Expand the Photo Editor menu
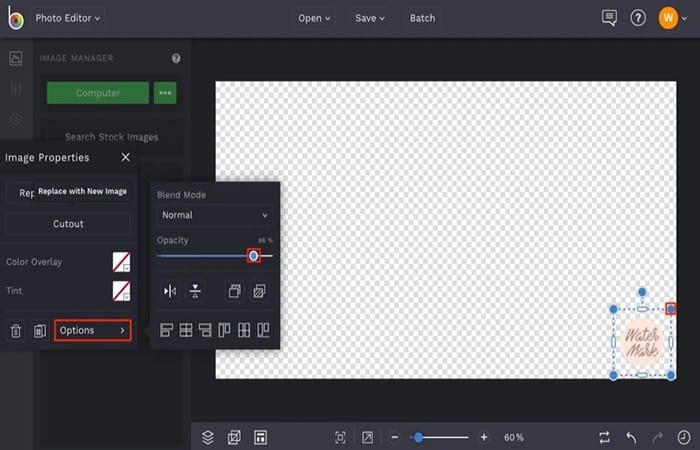 click(68, 18)
